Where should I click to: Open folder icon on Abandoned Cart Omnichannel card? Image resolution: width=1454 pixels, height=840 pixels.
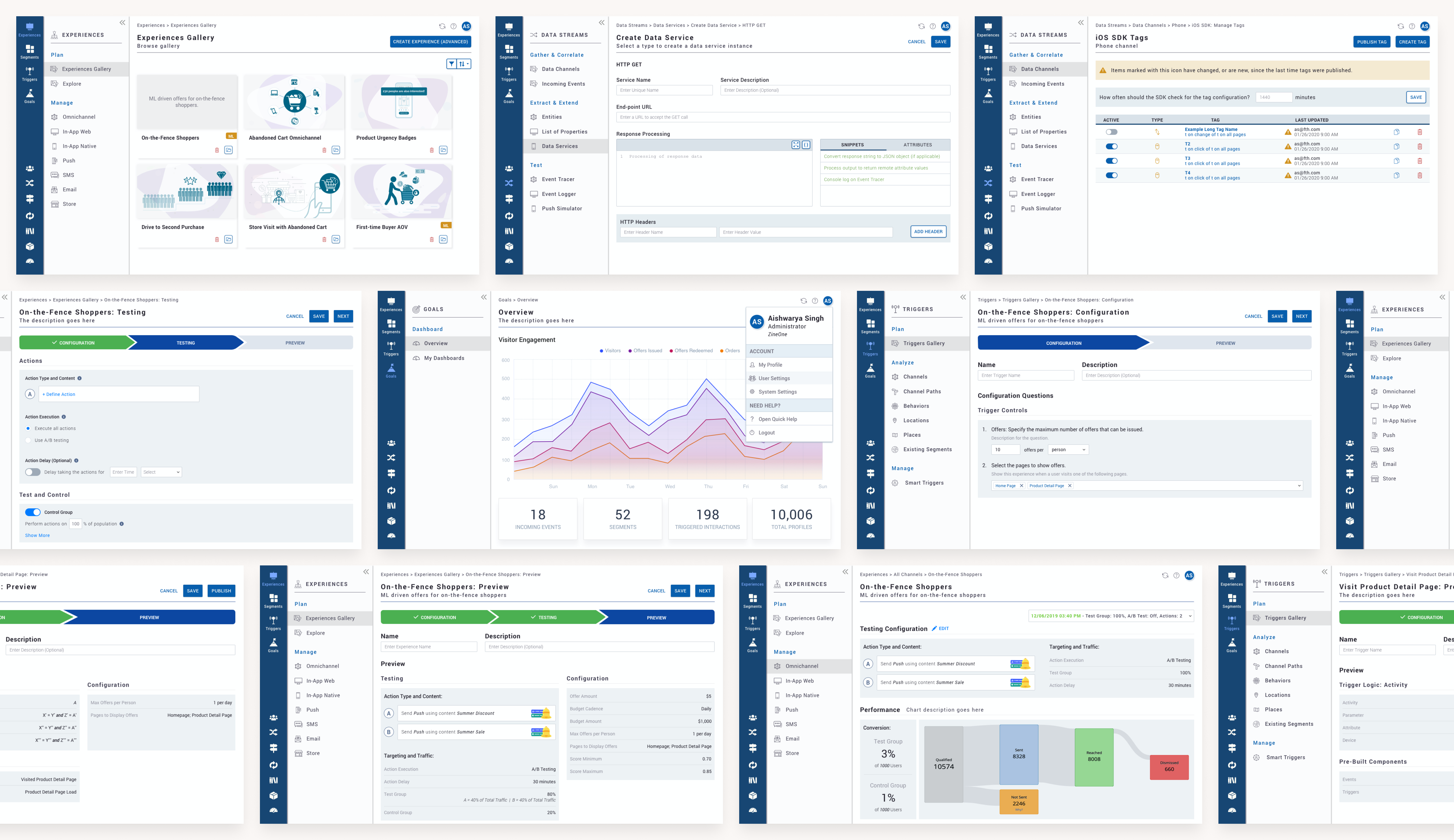coord(336,150)
